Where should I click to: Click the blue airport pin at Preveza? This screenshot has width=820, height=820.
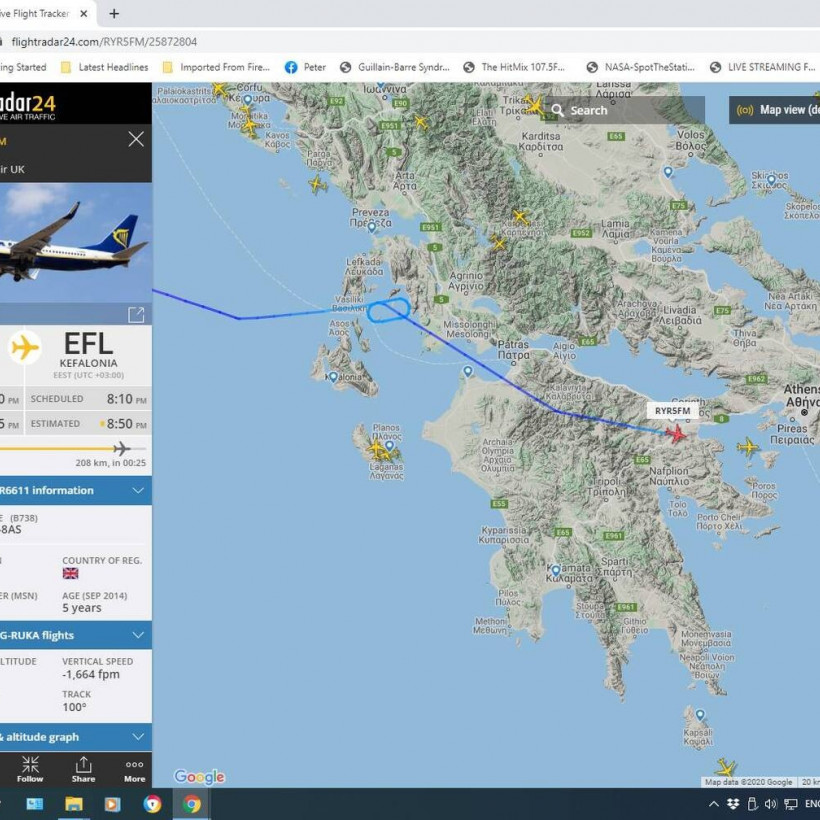tap(372, 228)
